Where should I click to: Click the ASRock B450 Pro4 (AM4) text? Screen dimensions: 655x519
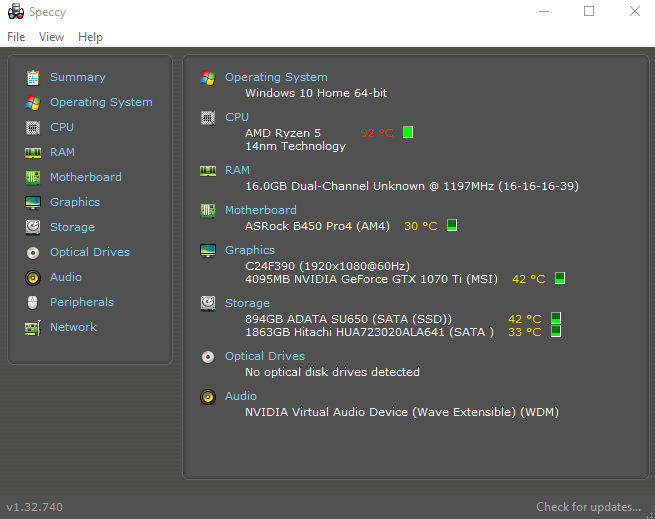tap(317, 226)
